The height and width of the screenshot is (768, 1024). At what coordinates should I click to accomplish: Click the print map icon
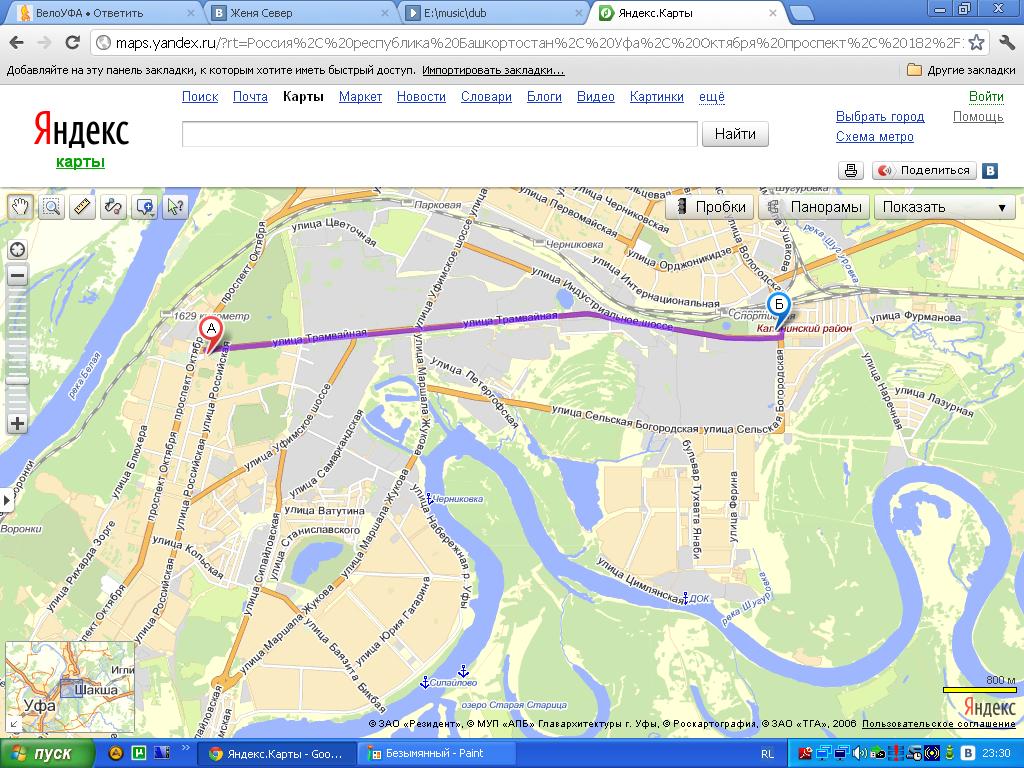pyautogui.click(x=851, y=170)
